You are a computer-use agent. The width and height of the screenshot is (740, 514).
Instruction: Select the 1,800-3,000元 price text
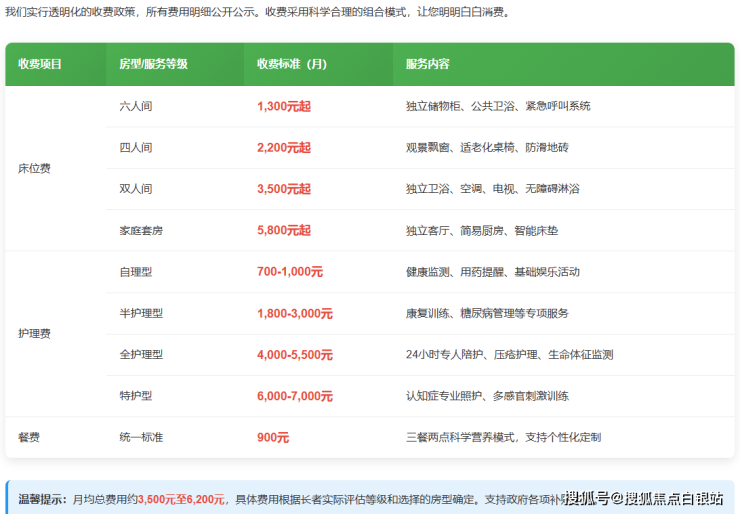[x=294, y=313]
